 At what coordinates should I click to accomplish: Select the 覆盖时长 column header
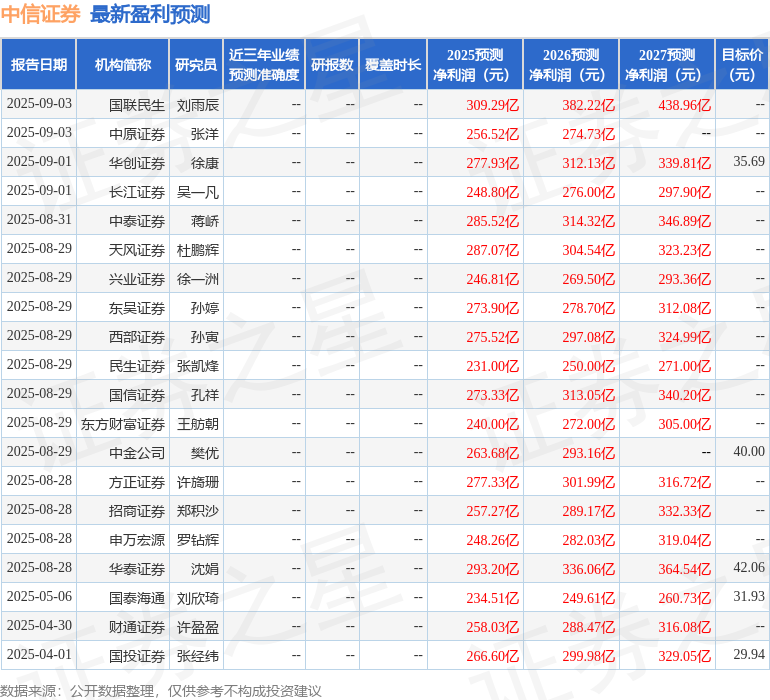(x=393, y=64)
